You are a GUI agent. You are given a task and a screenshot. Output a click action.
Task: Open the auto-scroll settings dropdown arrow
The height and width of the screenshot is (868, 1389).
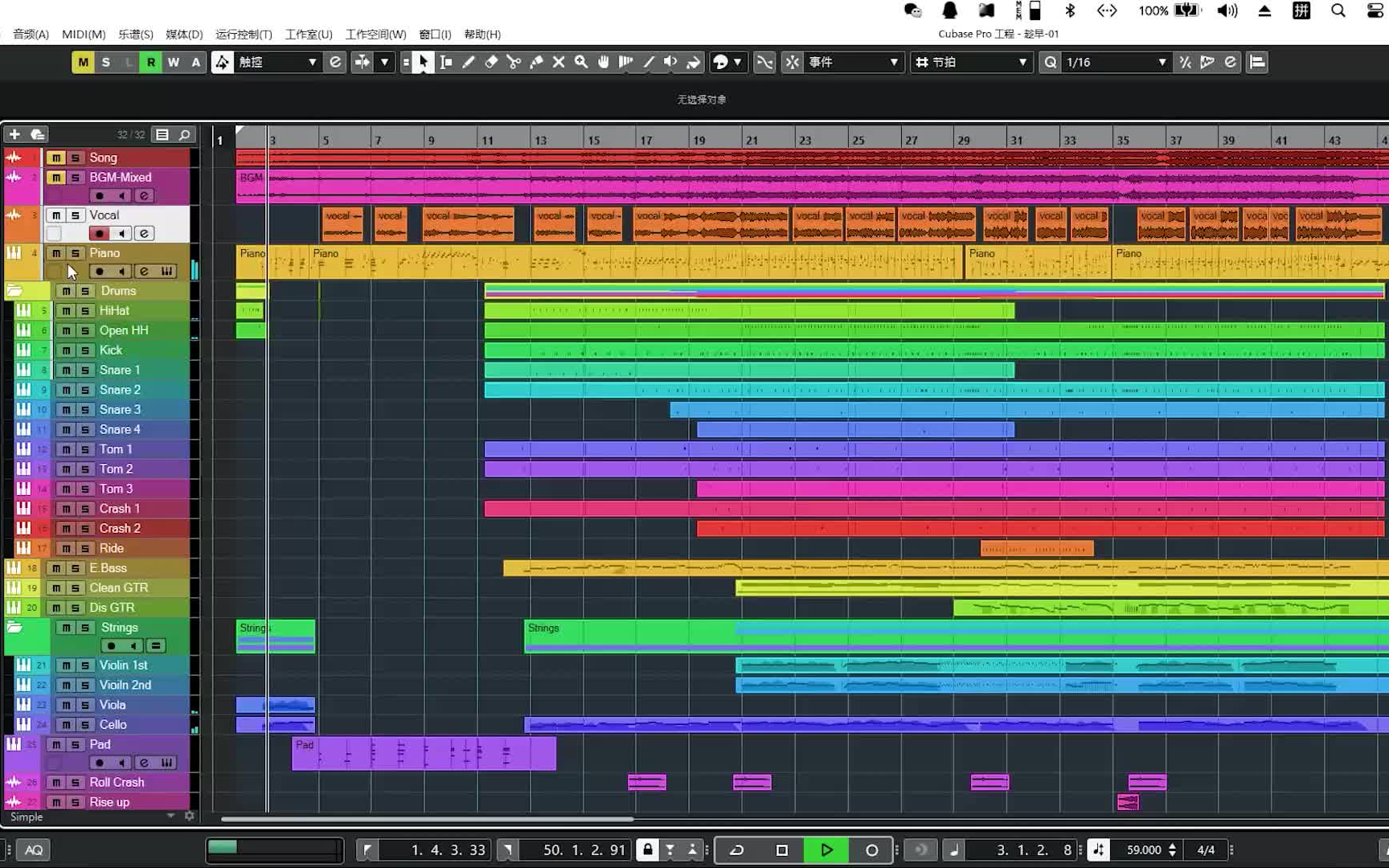pyautogui.click(x=385, y=62)
